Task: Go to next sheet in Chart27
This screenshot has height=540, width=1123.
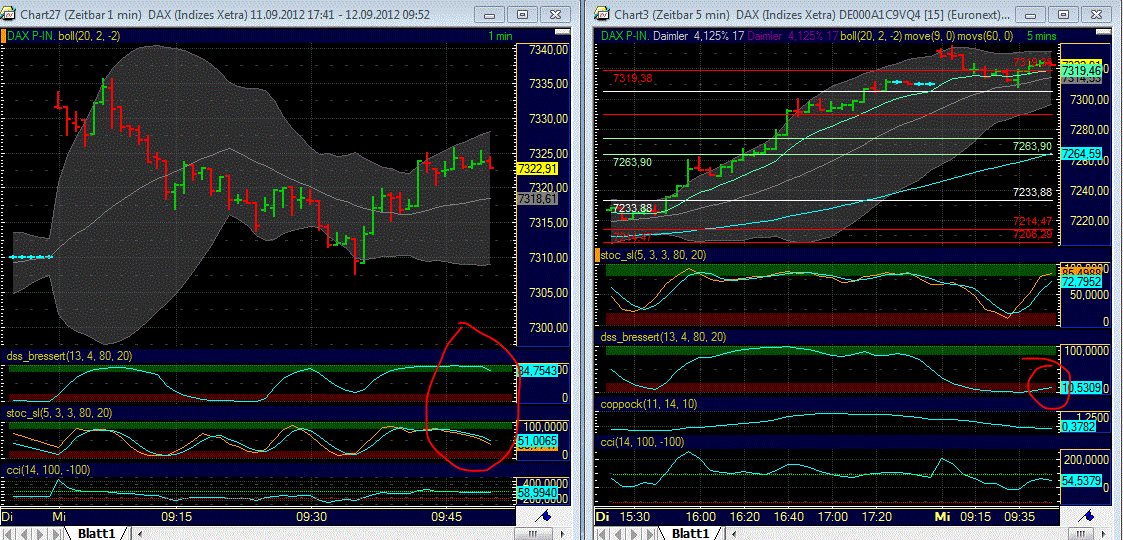Action: [39, 534]
